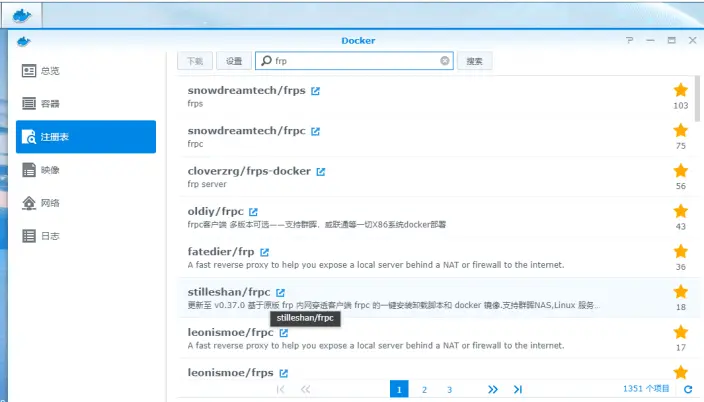Open the 网络 network section
Screen dimensions: 704x402
point(86,203)
